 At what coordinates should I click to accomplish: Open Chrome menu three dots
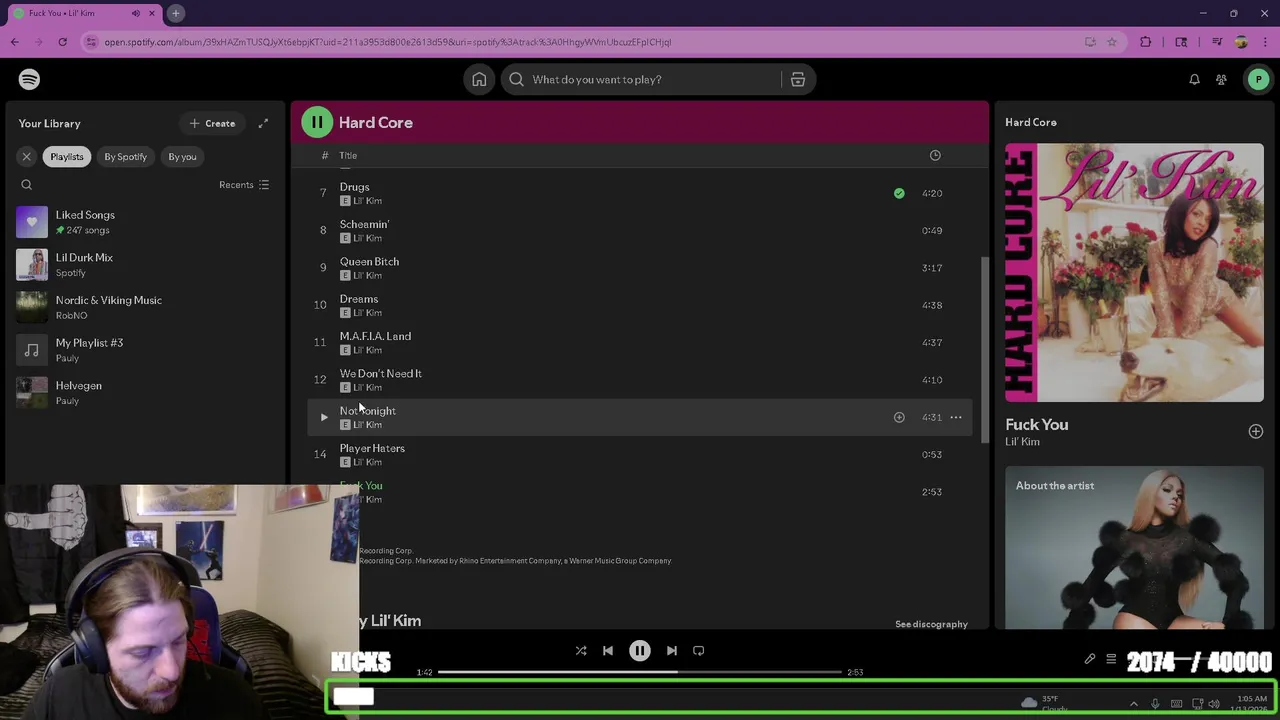(x=1265, y=42)
